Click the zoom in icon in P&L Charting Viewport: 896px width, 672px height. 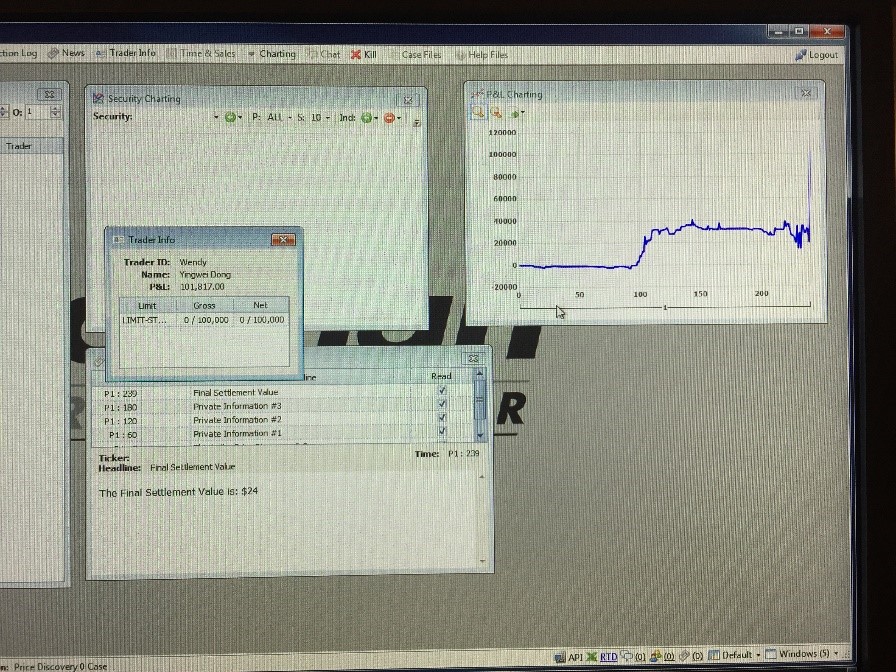coord(479,113)
